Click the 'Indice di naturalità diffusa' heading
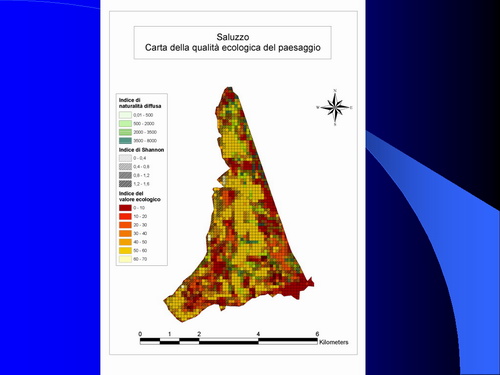Image resolution: width=500 pixels, height=375 pixels. point(140,103)
